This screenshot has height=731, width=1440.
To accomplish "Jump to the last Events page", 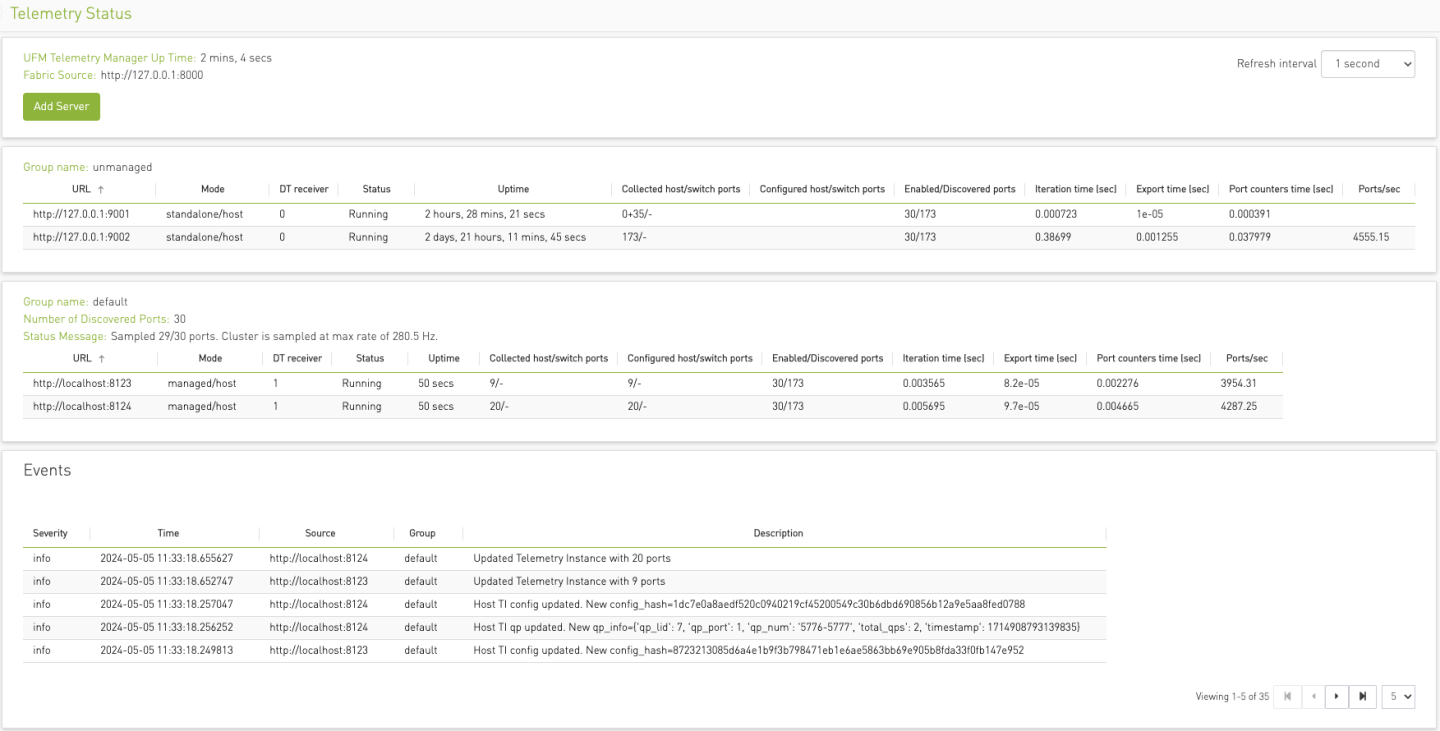I will (x=1362, y=696).
